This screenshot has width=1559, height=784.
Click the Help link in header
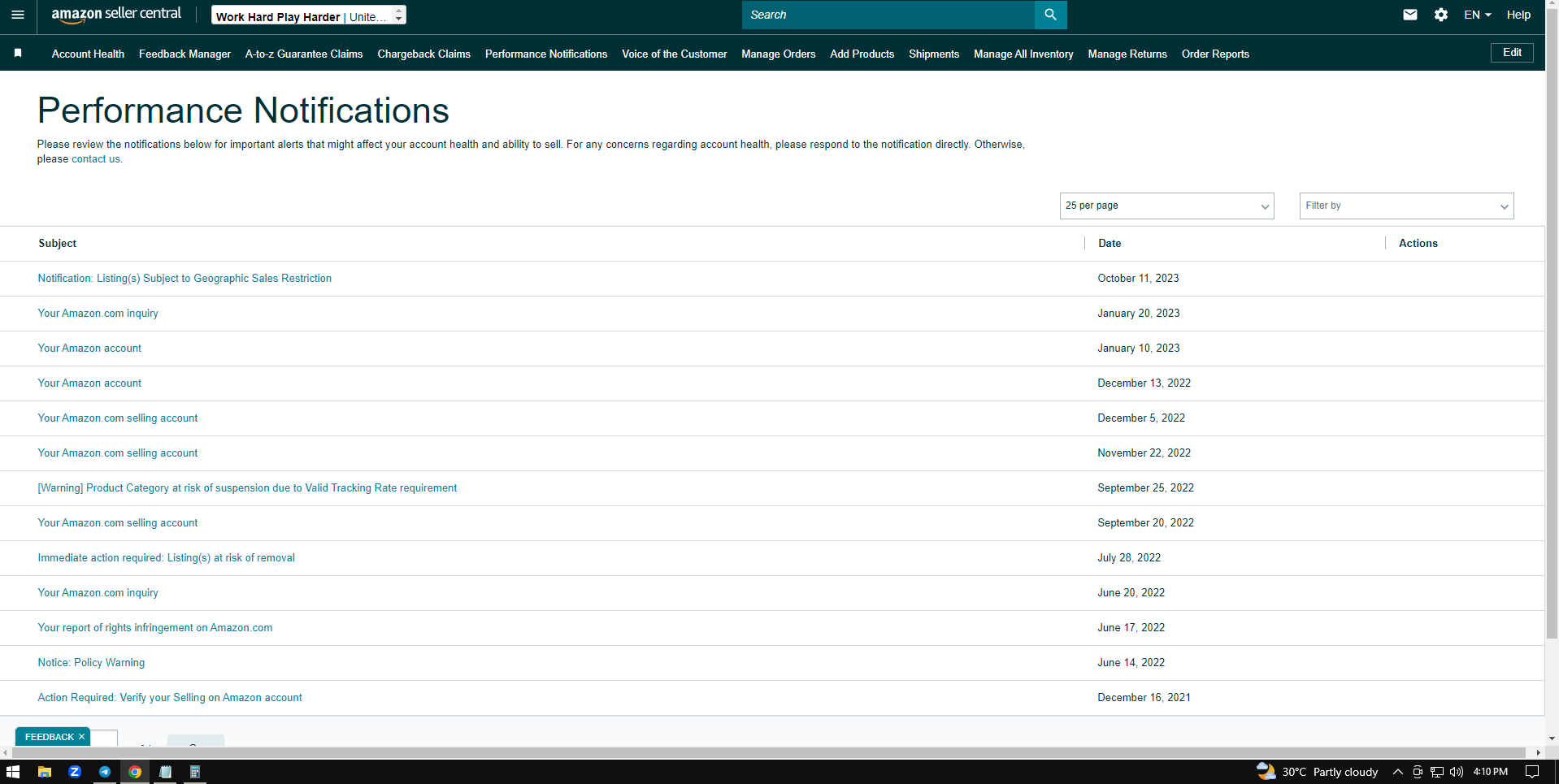1518,15
